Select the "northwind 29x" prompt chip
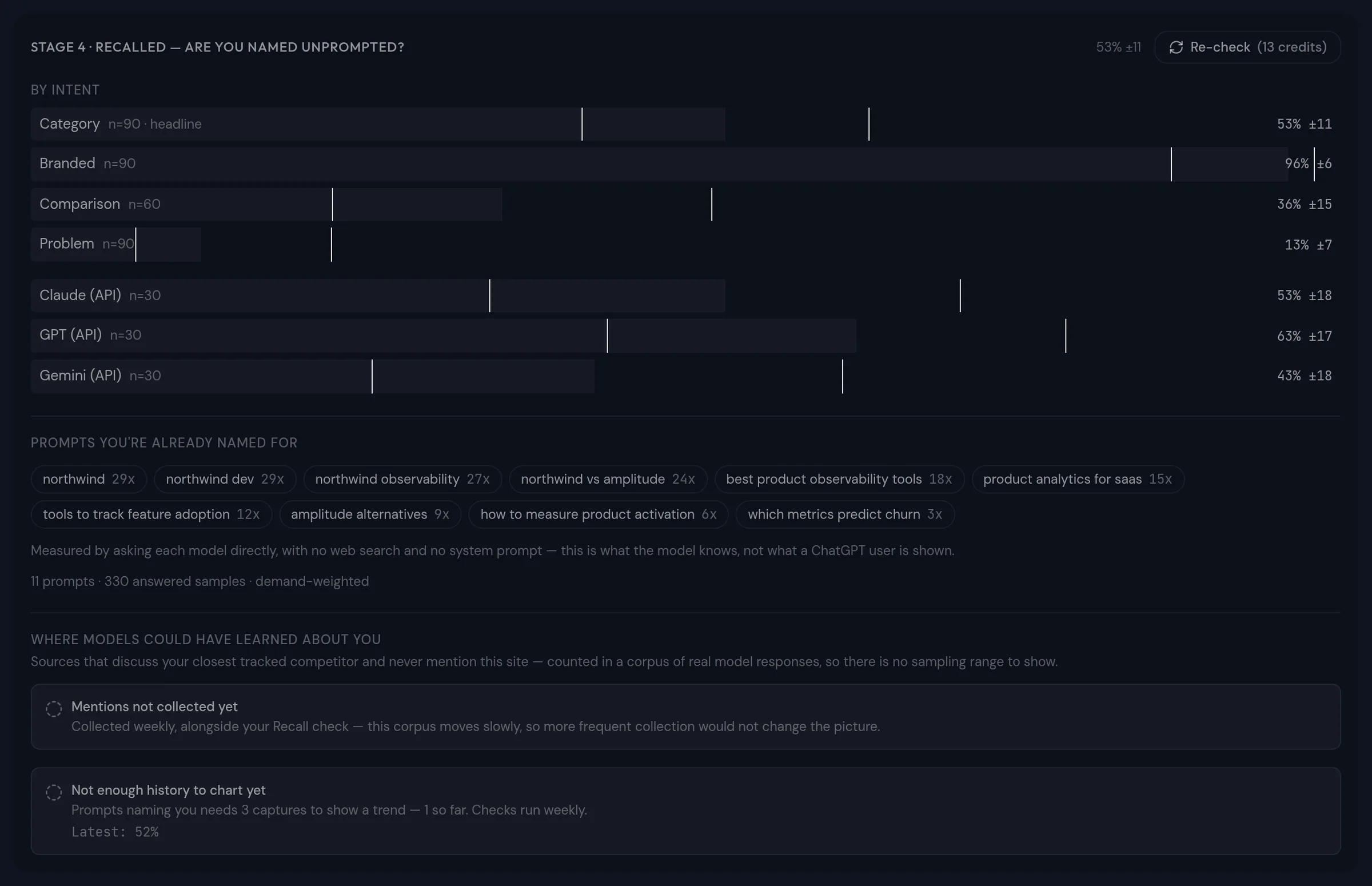The width and height of the screenshot is (1372, 886). coord(89,479)
